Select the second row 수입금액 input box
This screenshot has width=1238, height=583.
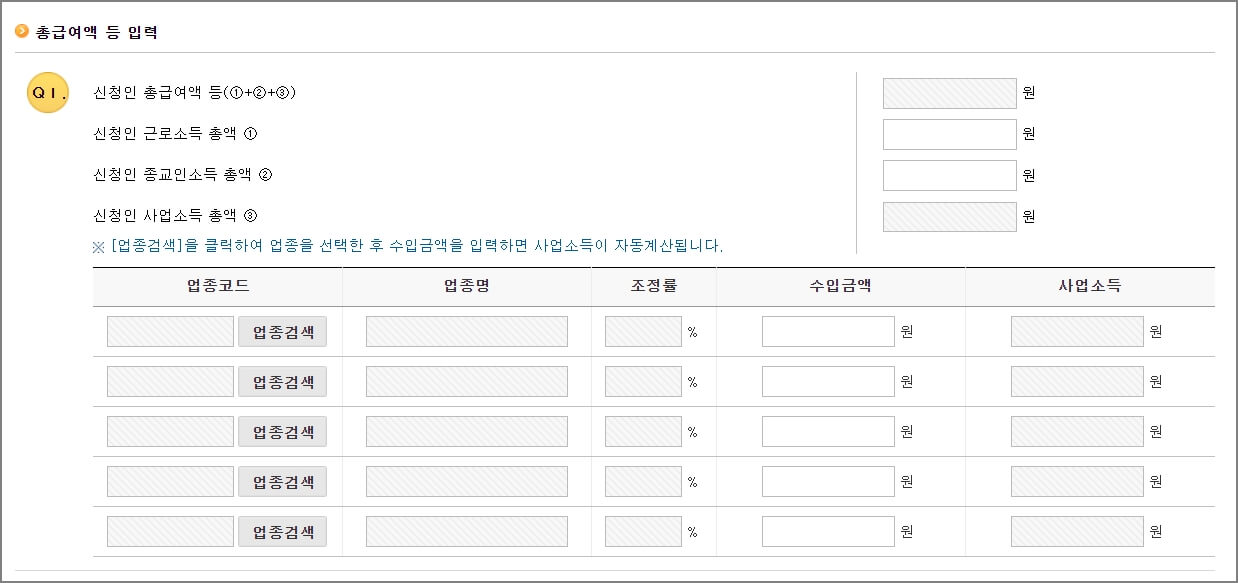pyautogui.click(x=825, y=381)
